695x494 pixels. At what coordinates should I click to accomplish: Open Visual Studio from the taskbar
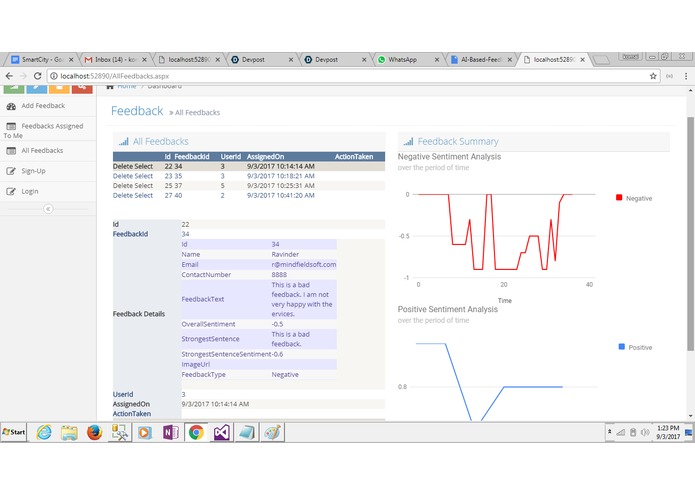pos(222,432)
